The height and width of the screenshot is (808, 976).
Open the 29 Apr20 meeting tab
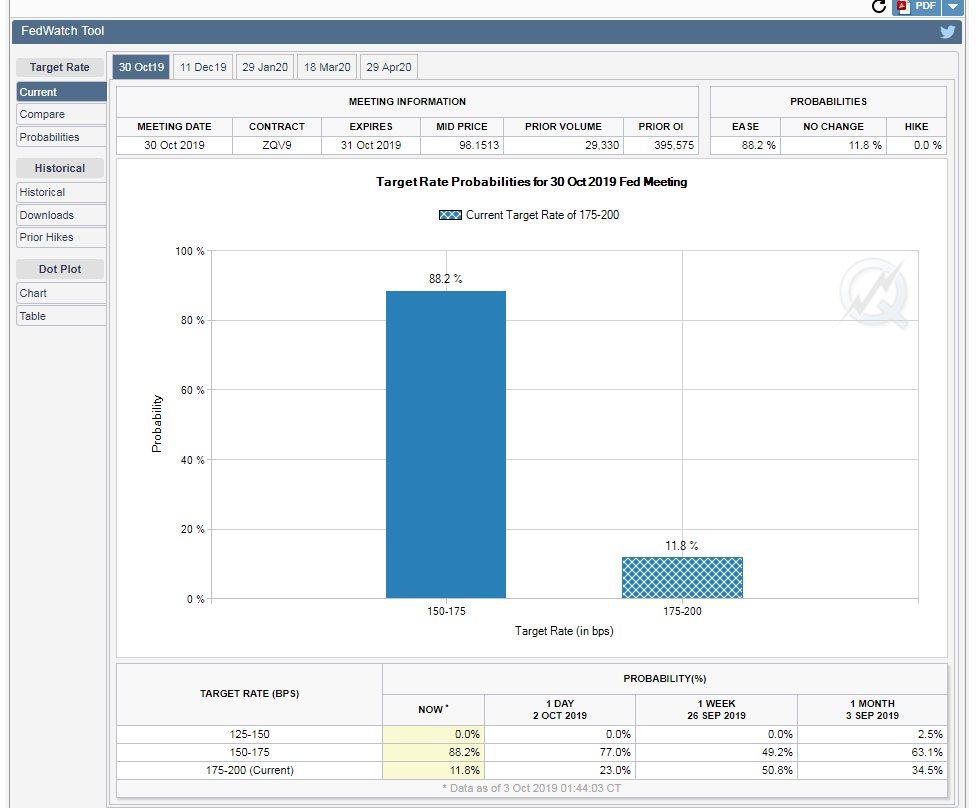pos(388,67)
